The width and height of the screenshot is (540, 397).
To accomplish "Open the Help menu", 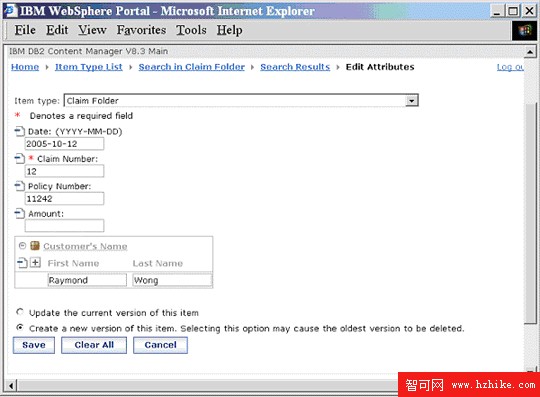I will click(x=229, y=30).
